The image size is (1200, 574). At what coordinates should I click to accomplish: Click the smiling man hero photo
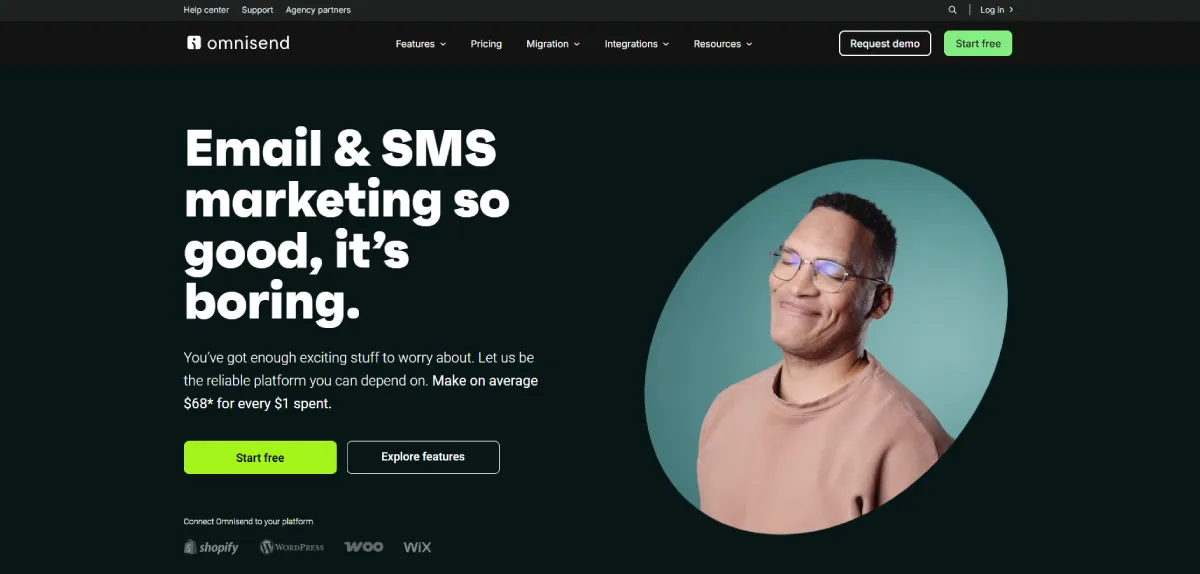[826, 345]
